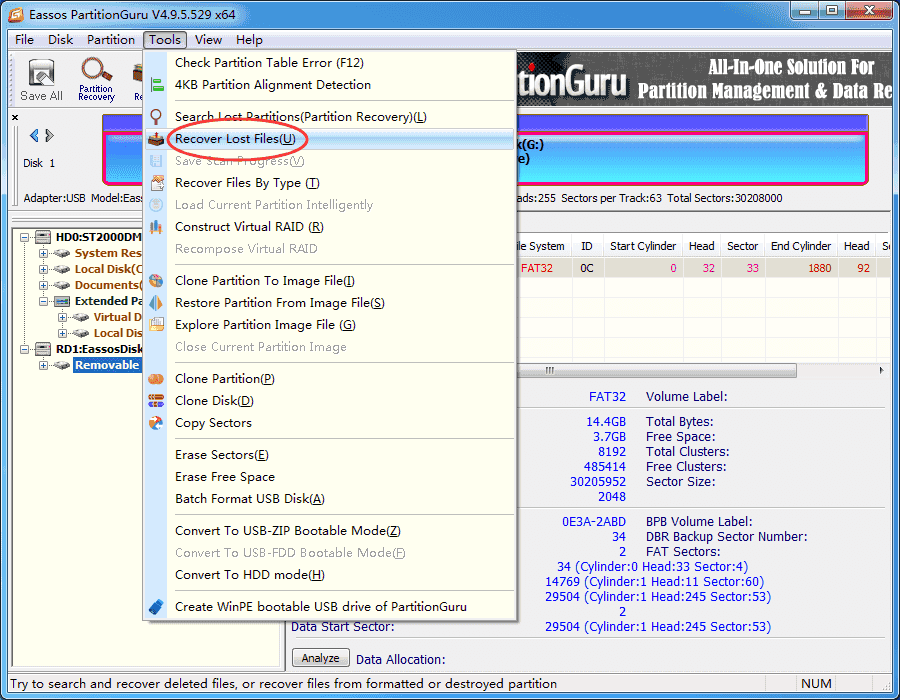This screenshot has height=700, width=900.
Task: Click the NUM status bar indicator
Action: click(x=816, y=683)
